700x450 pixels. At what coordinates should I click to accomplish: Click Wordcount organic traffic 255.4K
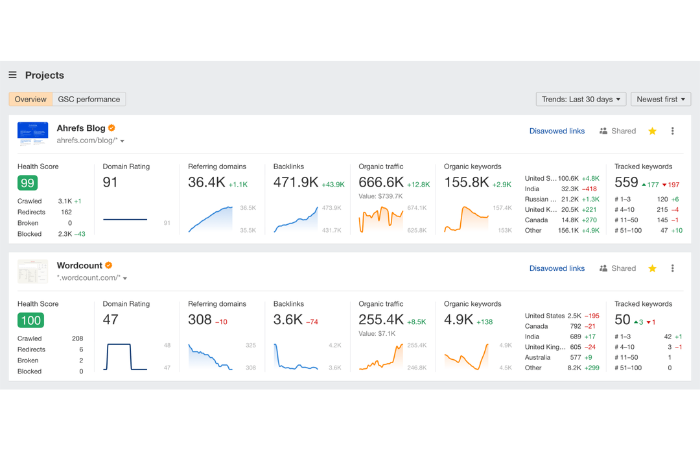381,320
